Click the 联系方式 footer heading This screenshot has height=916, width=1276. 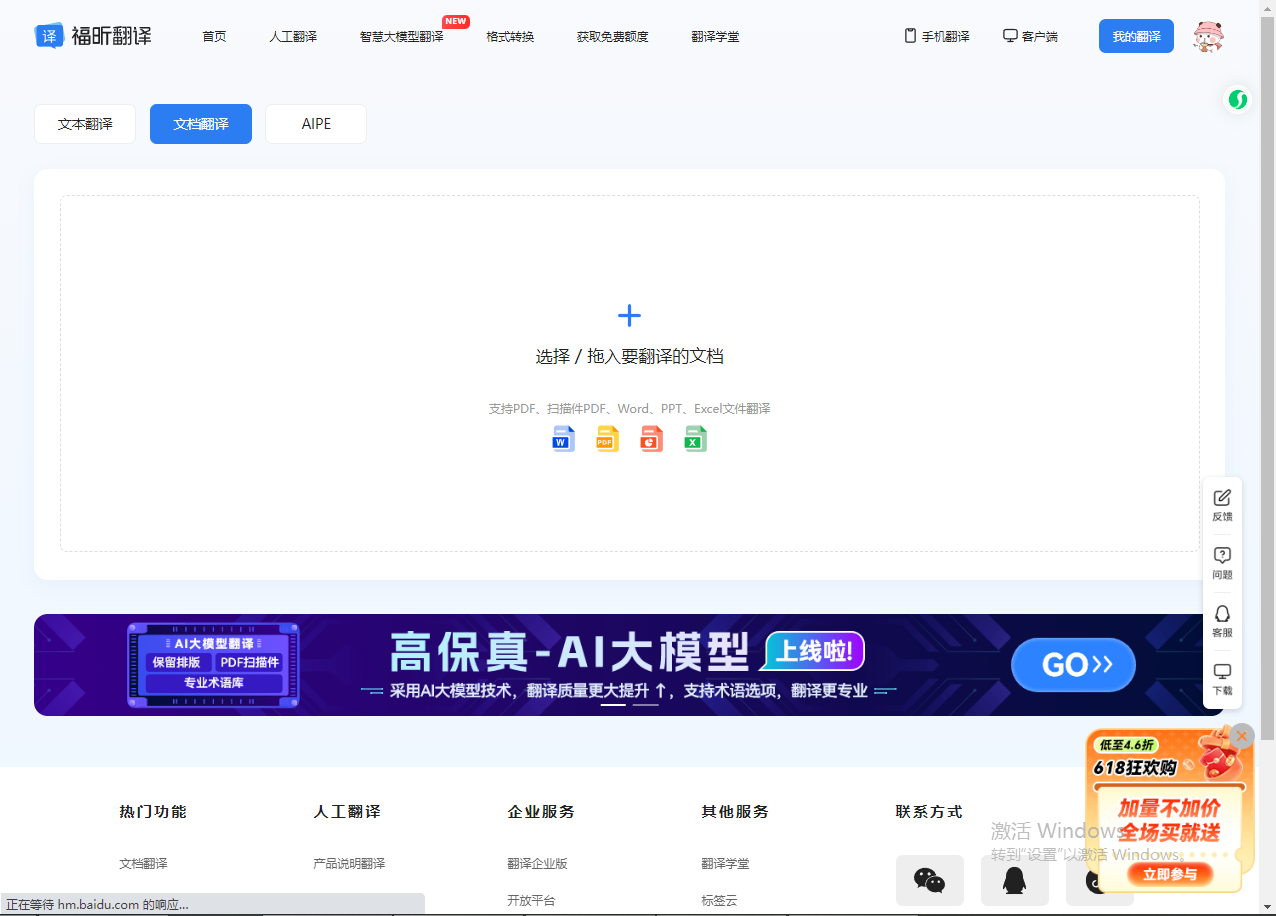coord(929,811)
